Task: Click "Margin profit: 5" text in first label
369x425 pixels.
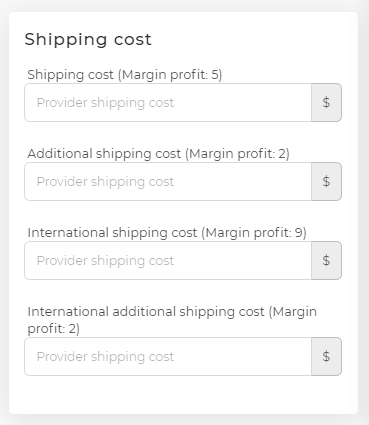Action: (x=170, y=75)
